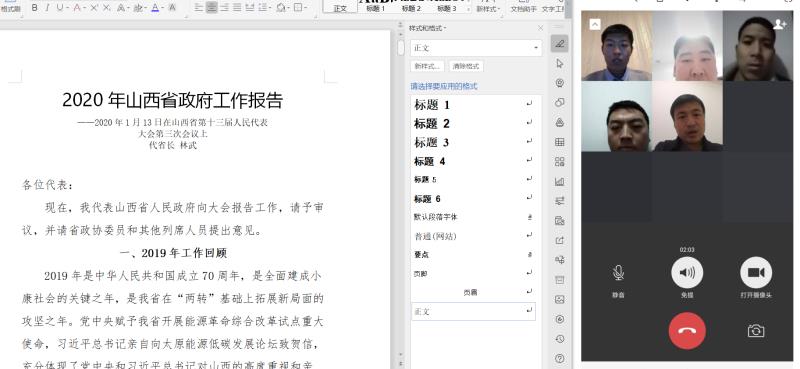Select top-left participant video thumbnail
This screenshot has height=369, width=800.
click(x=616, y=46)
